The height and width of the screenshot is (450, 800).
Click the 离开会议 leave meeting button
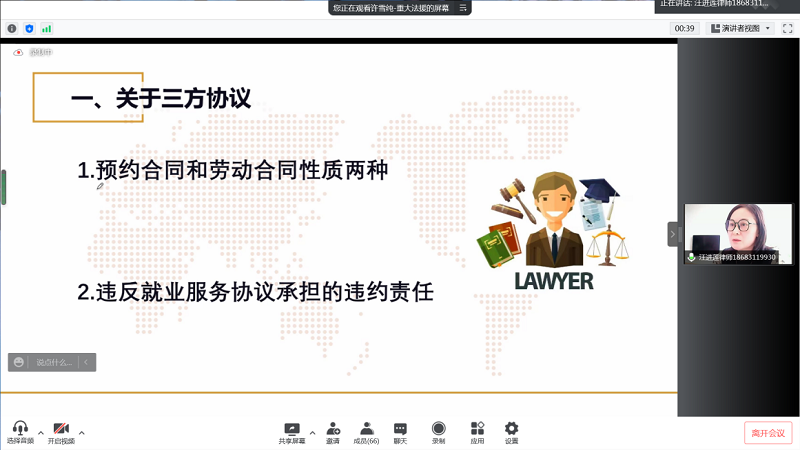point(768,433)
